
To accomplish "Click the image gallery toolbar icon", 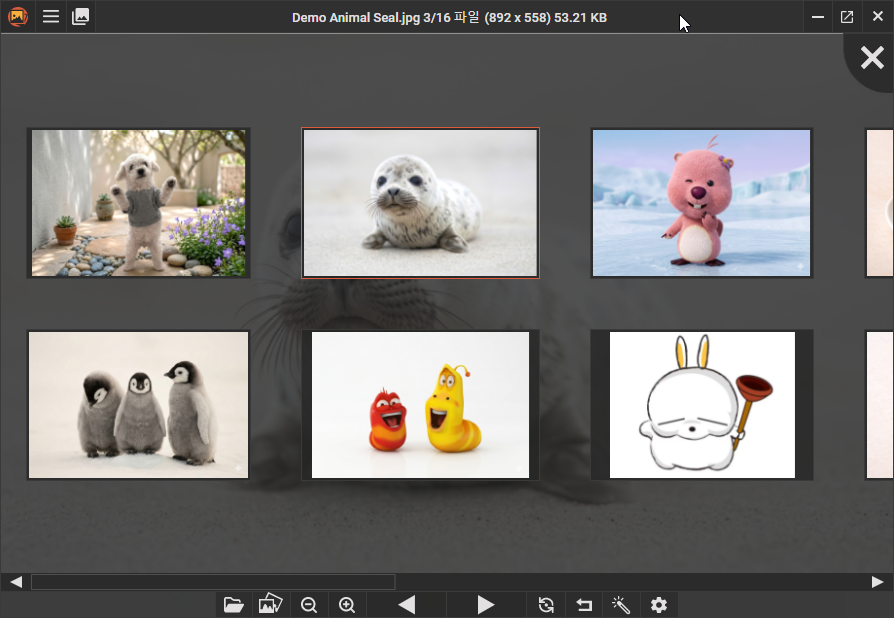I will (x=270, y=604).
